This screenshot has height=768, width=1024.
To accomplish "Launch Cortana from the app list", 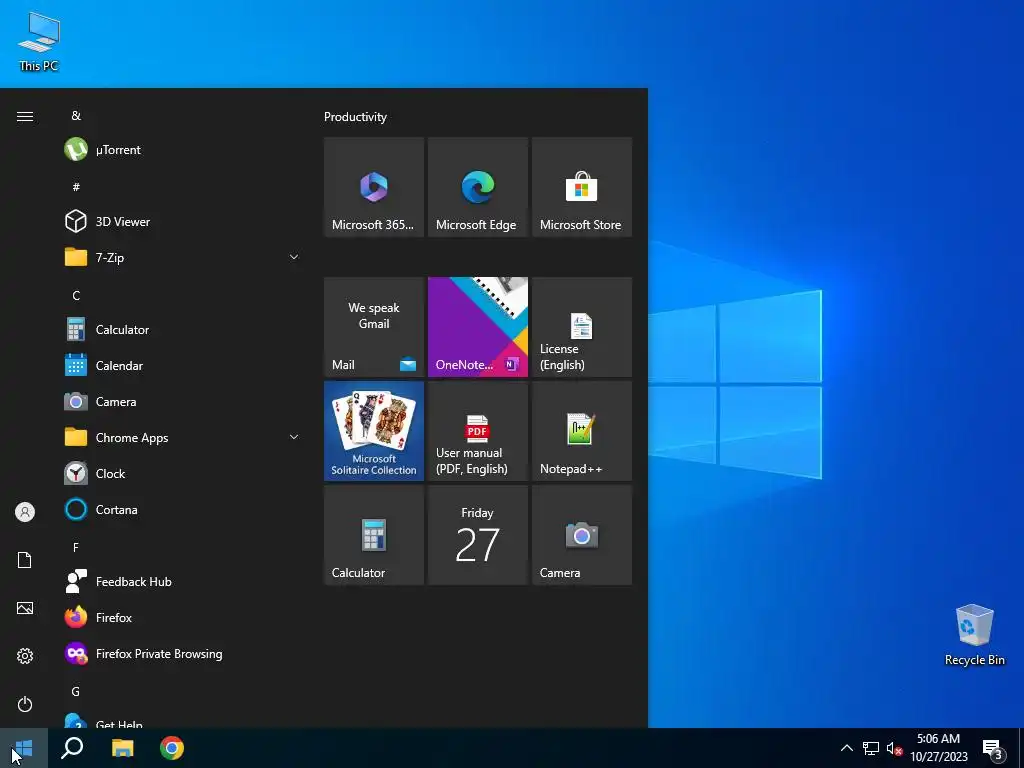I will point(183,509).
